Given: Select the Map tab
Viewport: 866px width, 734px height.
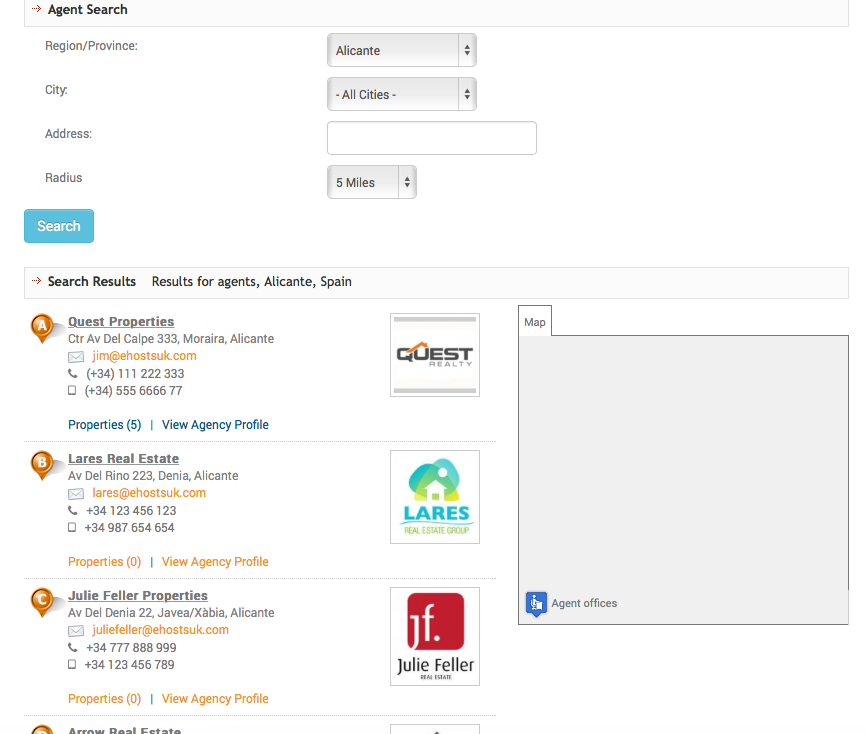Looking at the screenshot, I should click(x=535, y=322).
